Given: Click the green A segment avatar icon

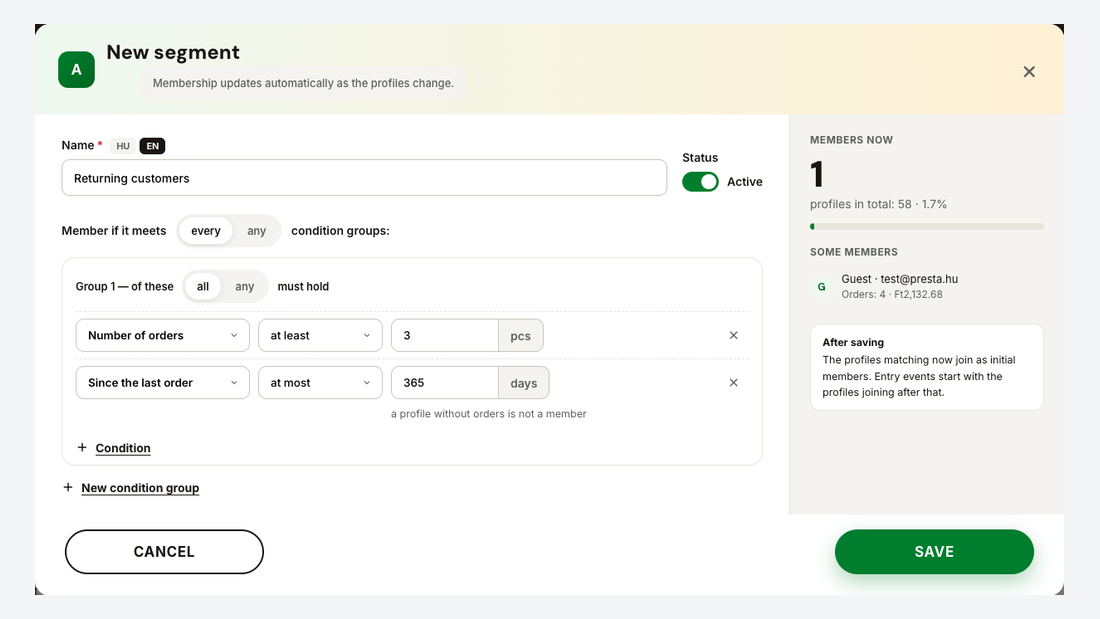Looking at the screenshot, I should click(76, 69).
